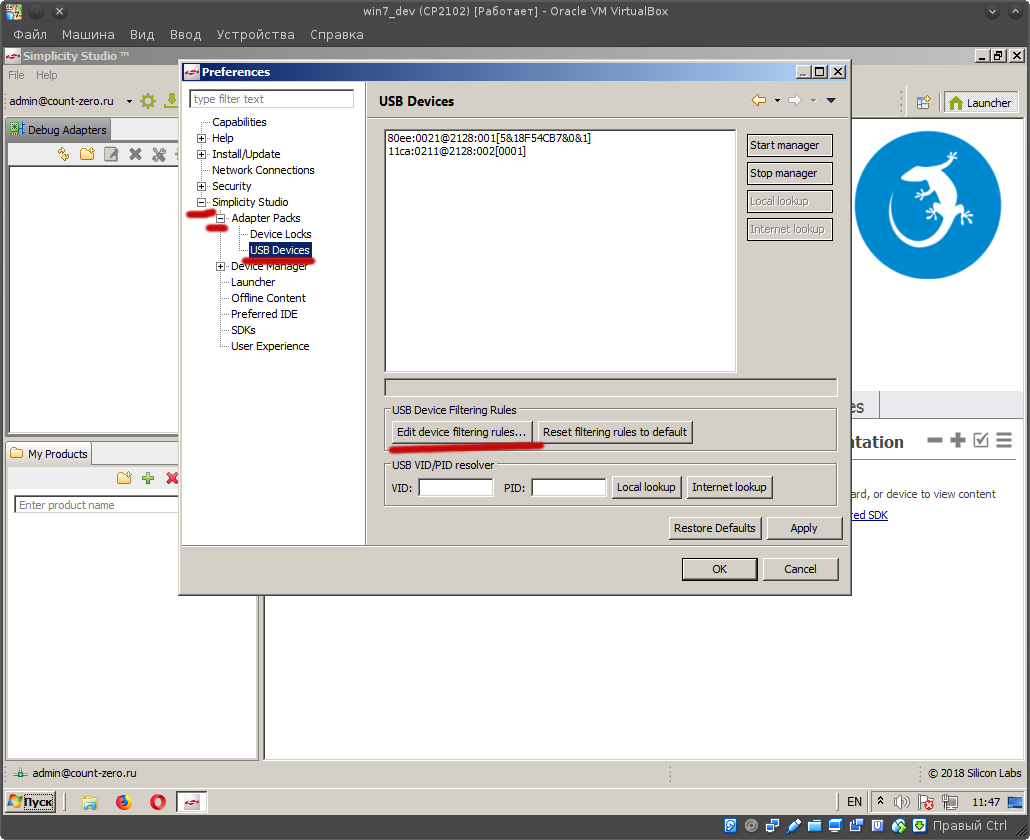Focus the PID input field
Screen dimensions: 1030x840
click(x=569, y=487)
